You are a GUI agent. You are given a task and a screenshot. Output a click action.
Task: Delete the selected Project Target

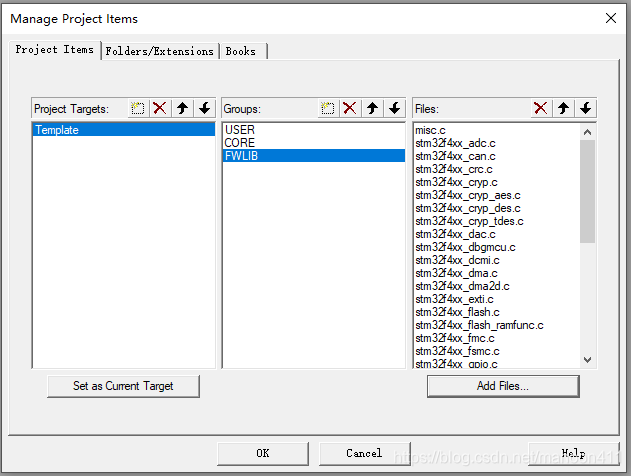point(160,108)
